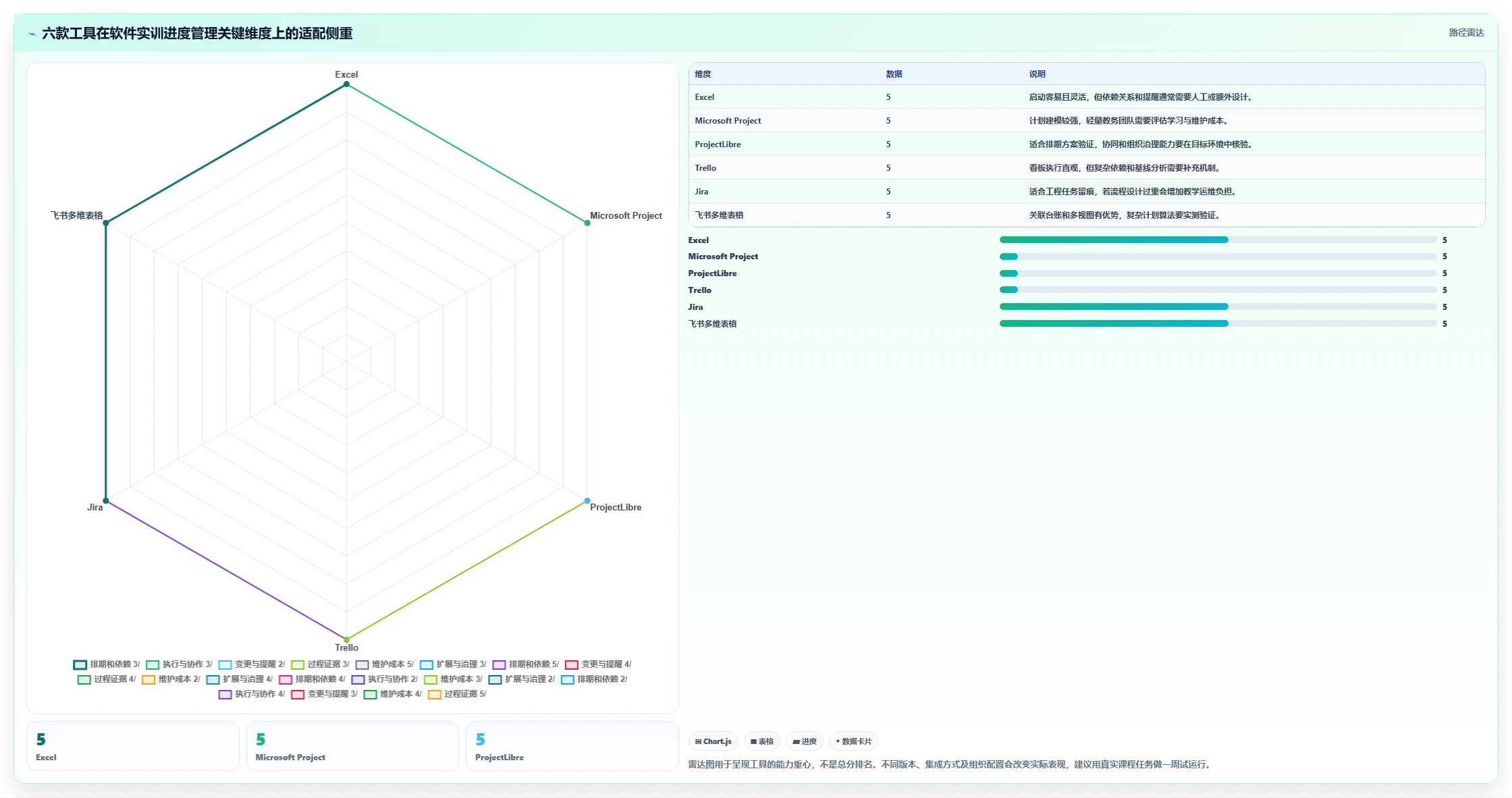Click the ProjectLibre vertex point on the radar
The width and height of the screenshot is (1512, 798).
tap(587, 501)
